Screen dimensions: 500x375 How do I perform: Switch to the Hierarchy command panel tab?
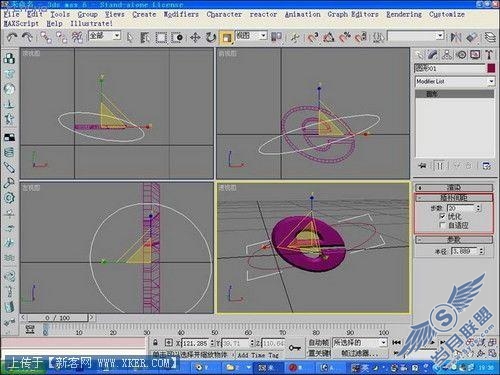coord(447,55)
